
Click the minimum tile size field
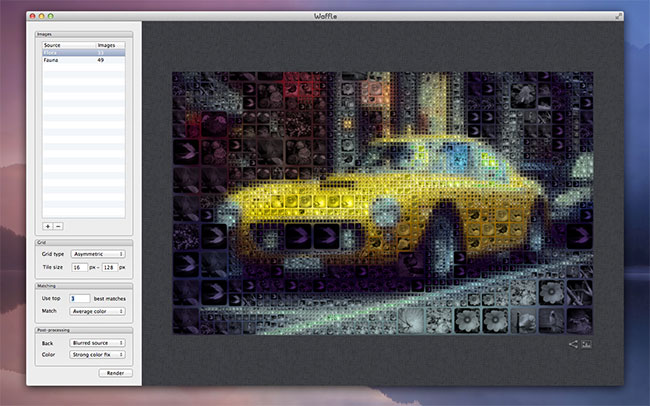[x=79, y=268]
